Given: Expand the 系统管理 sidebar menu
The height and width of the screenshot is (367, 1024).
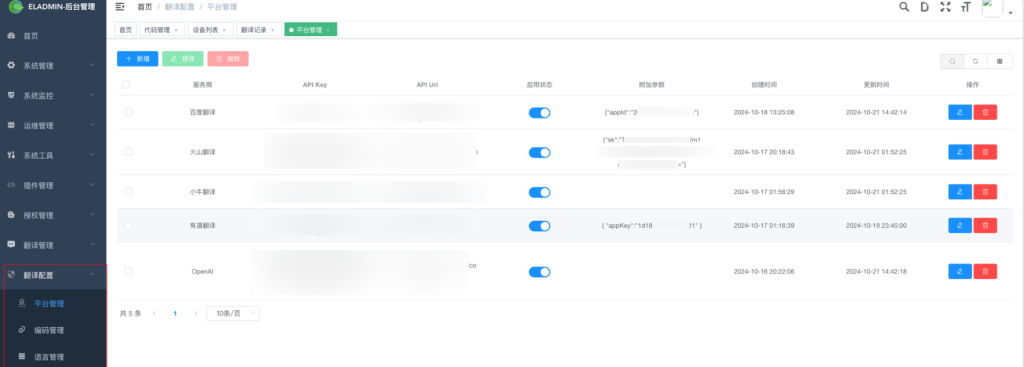Looking at the screenshot, I should click(x=53, y=66).
